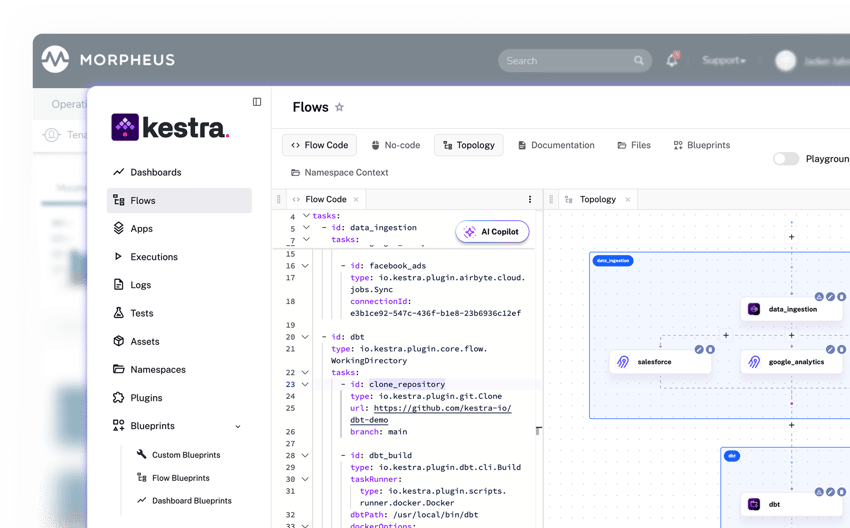Expand the Blueprints sidebar chevron
Screen dimensions: 850x528
pos(238,426)
